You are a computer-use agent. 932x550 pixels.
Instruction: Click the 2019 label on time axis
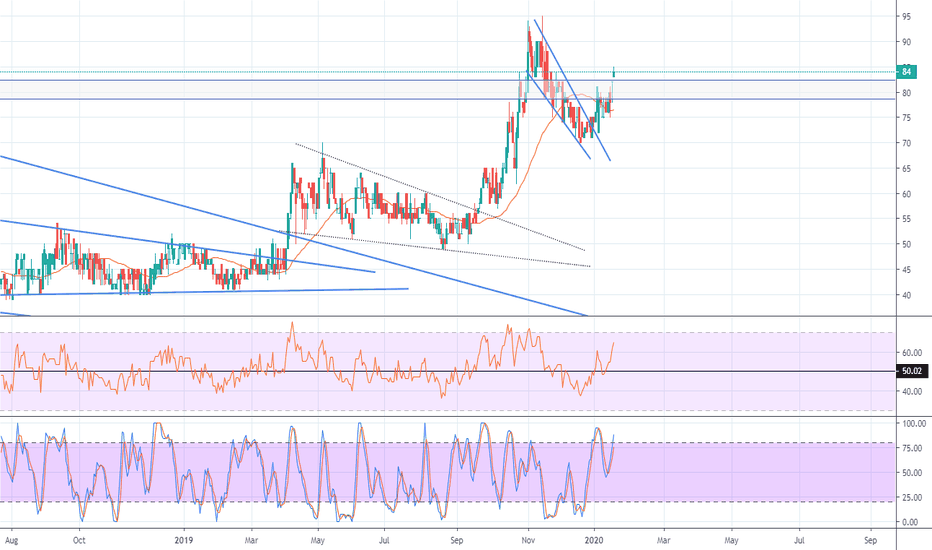(184, 540)
